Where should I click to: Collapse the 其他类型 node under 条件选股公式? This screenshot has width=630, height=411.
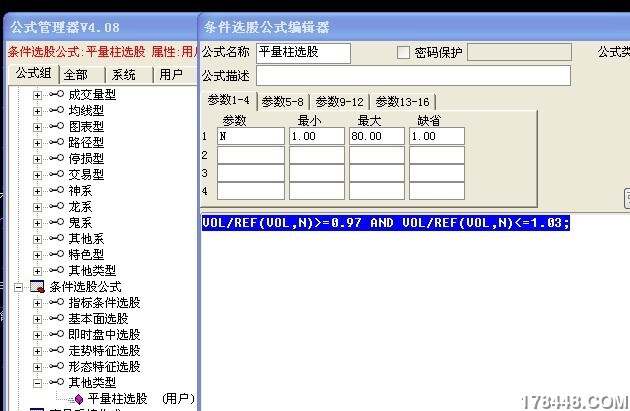pyautogui.click(x=37, y=383)
